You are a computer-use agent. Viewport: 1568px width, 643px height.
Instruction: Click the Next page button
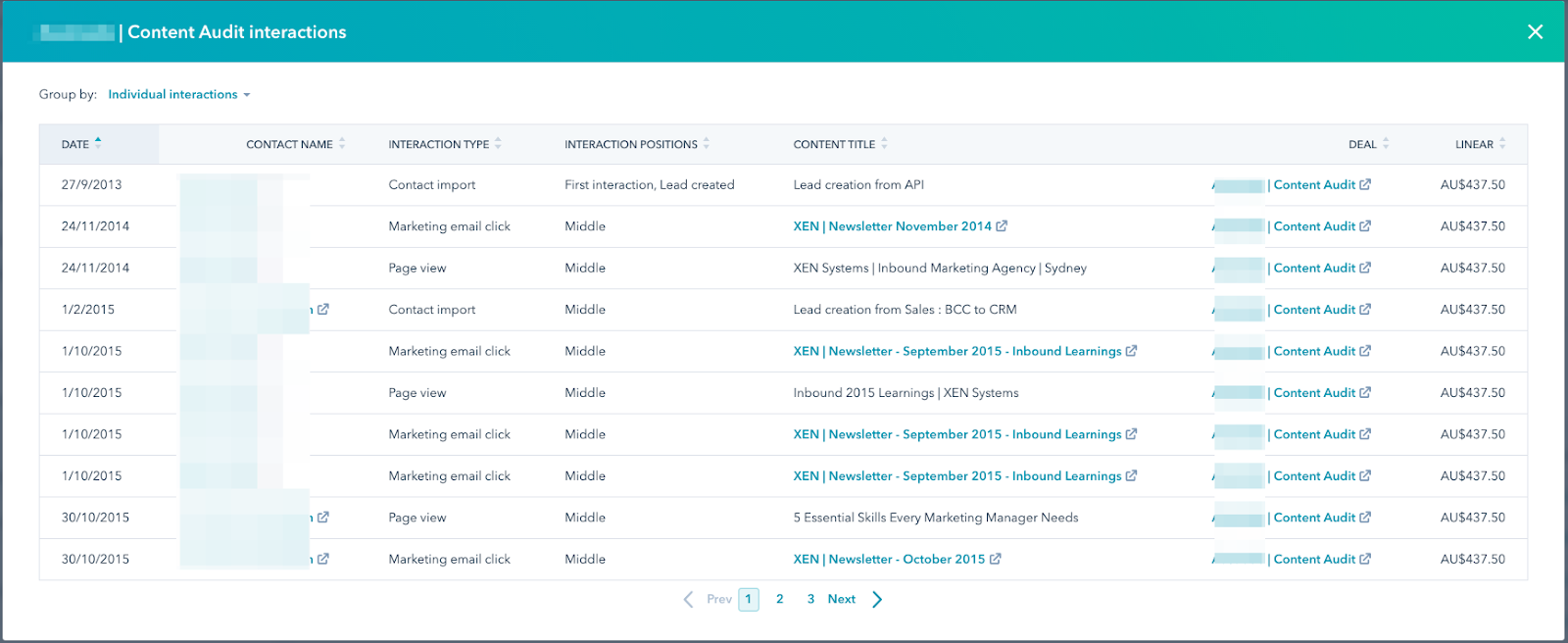(841, 599)
